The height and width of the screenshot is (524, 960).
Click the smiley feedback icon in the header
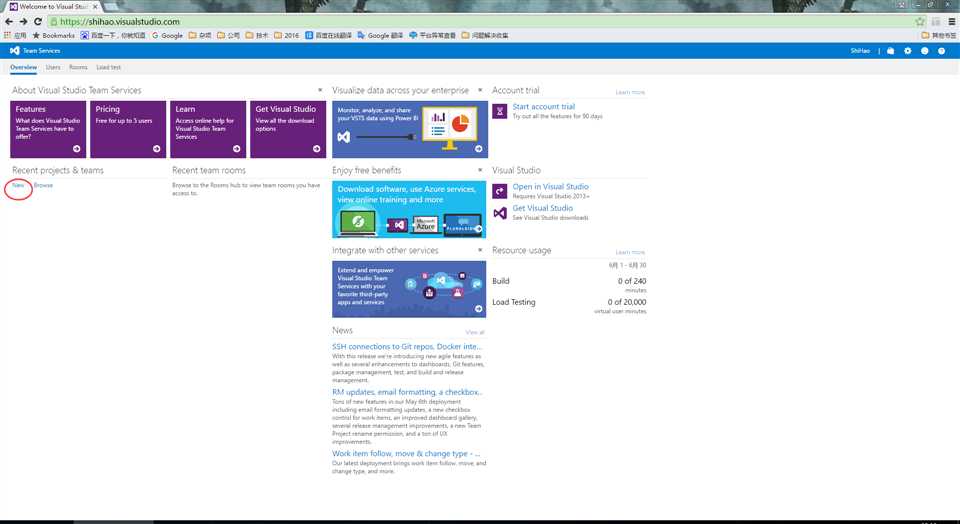coord(924,51)
